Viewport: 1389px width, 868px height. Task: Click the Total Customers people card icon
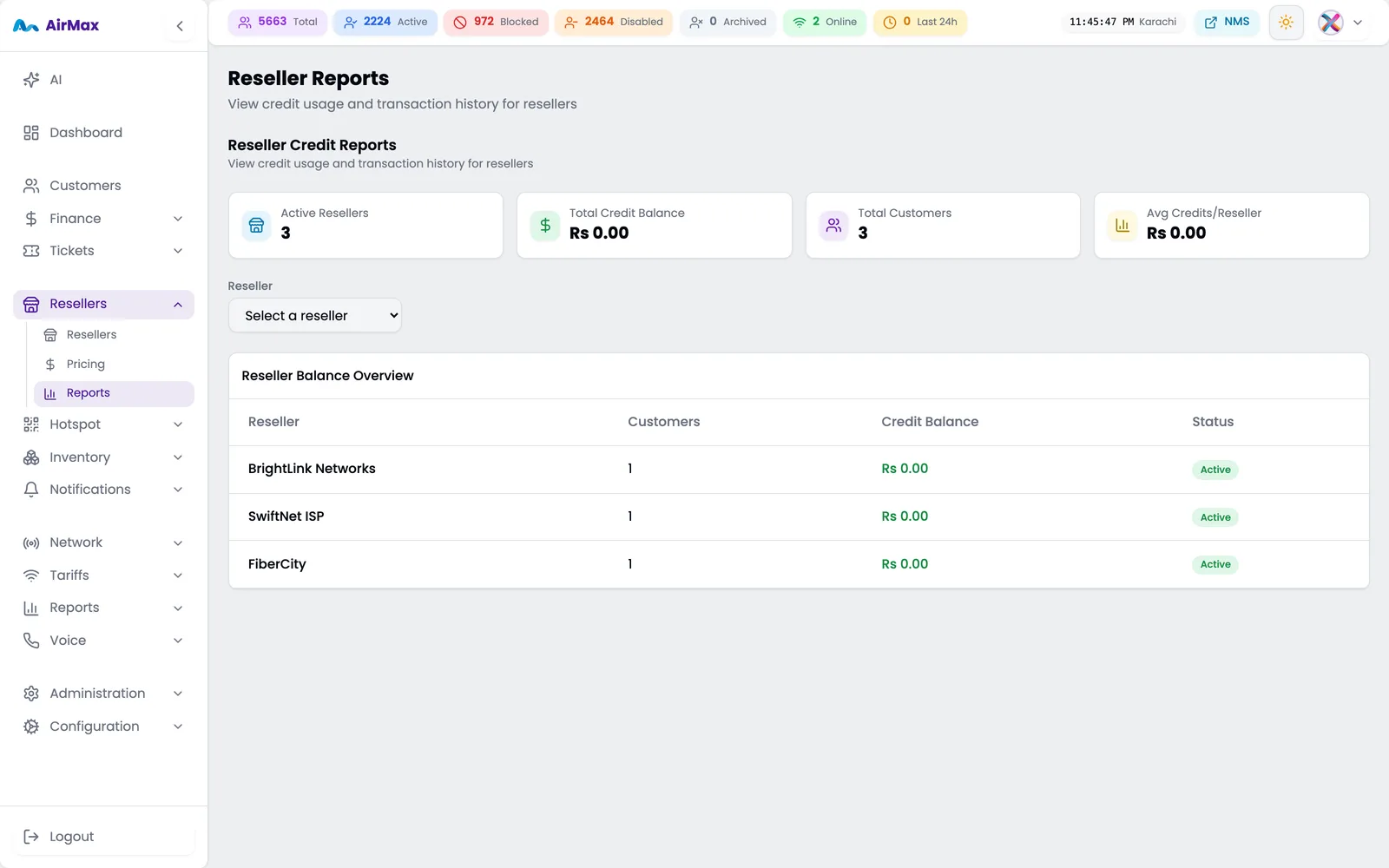coord(833,226)
